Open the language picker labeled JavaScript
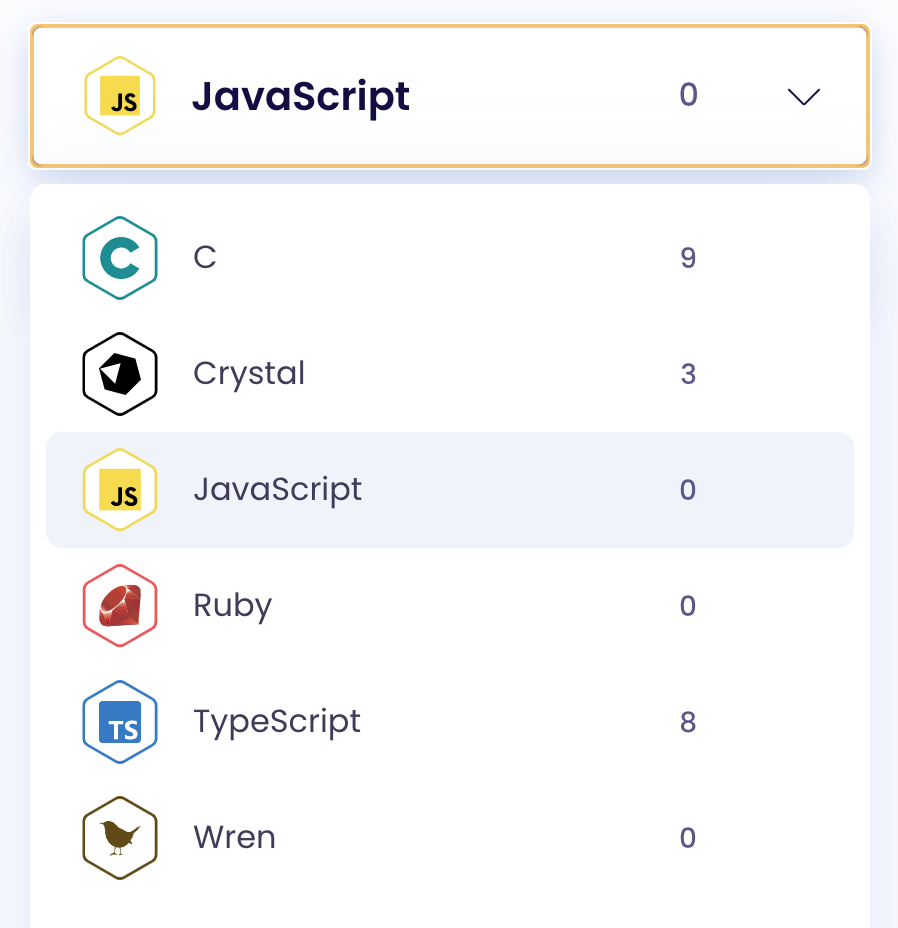The height and width of the screenshot is (928, 898). (x=449, y=95)
